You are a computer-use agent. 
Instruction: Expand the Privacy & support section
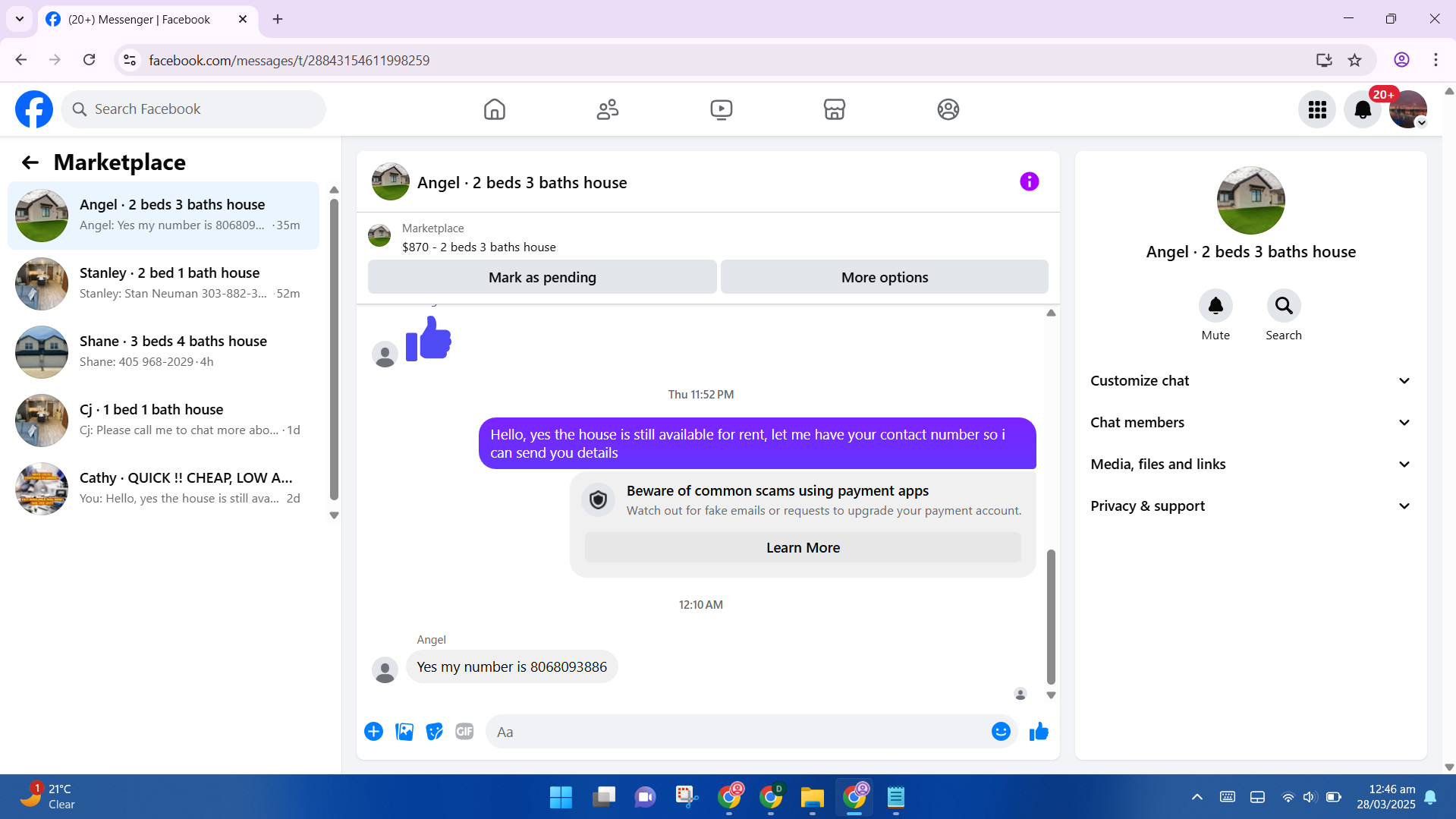coord(1251,506)
